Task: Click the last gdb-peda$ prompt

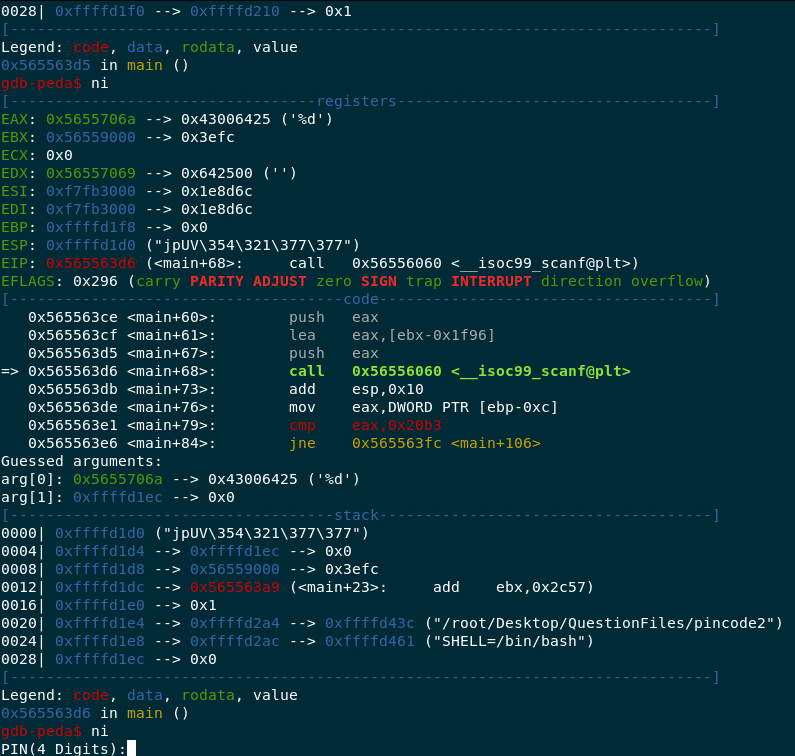Action: 41,731
